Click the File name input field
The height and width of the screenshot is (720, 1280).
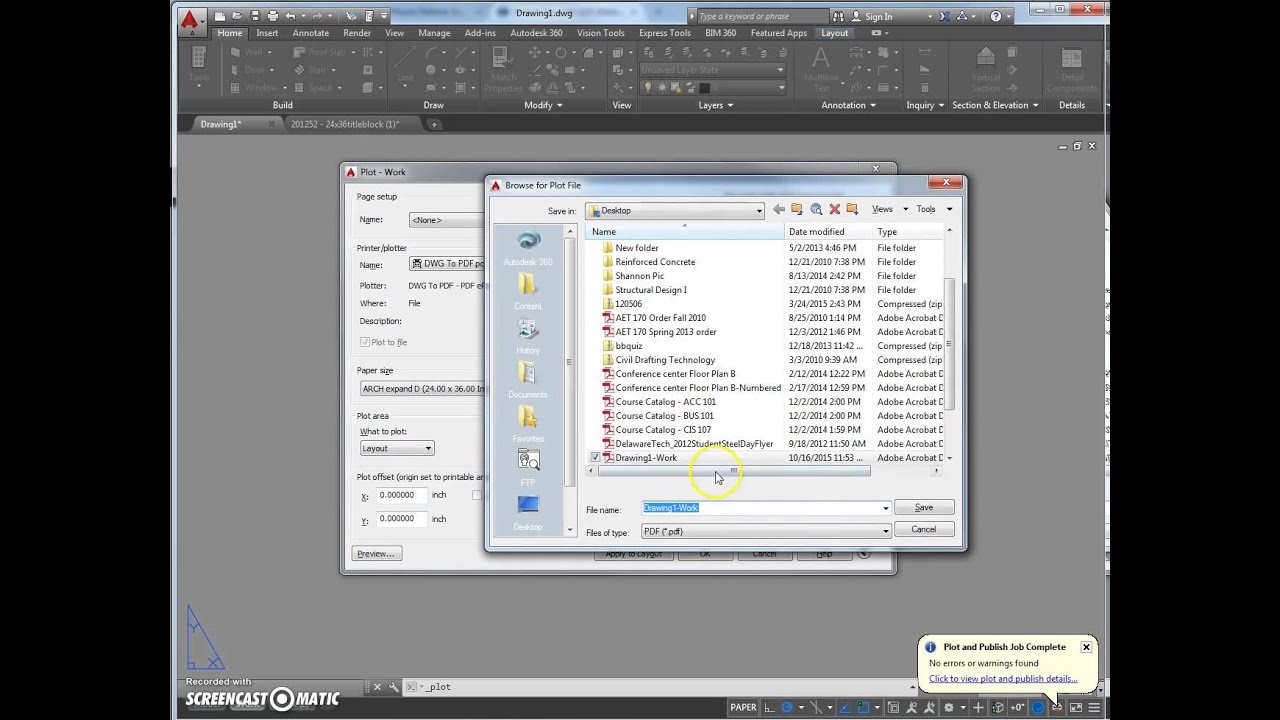tap(760, 508)
